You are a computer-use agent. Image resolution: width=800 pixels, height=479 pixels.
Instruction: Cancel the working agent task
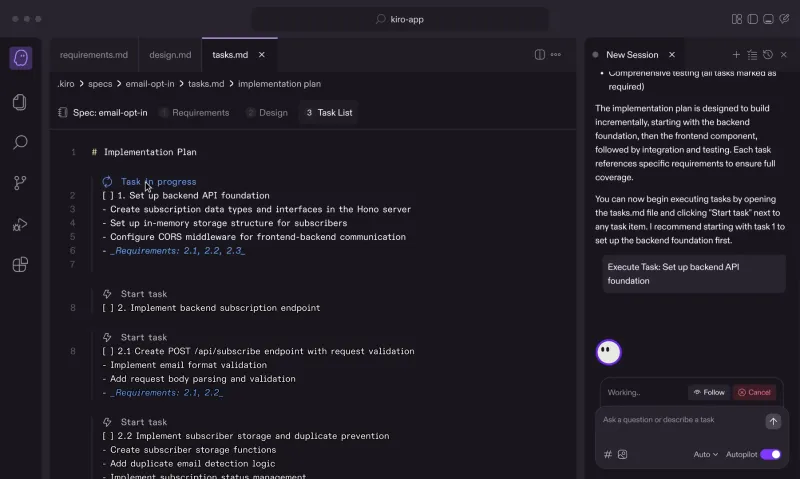(754, 392)
